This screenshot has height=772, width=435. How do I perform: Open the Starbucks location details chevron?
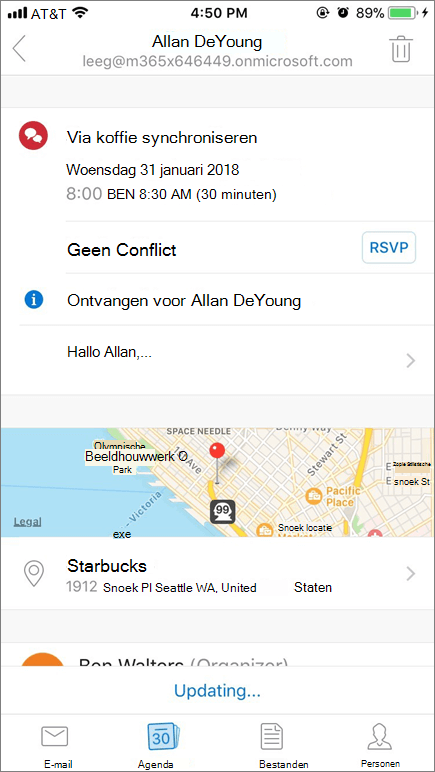410,574
